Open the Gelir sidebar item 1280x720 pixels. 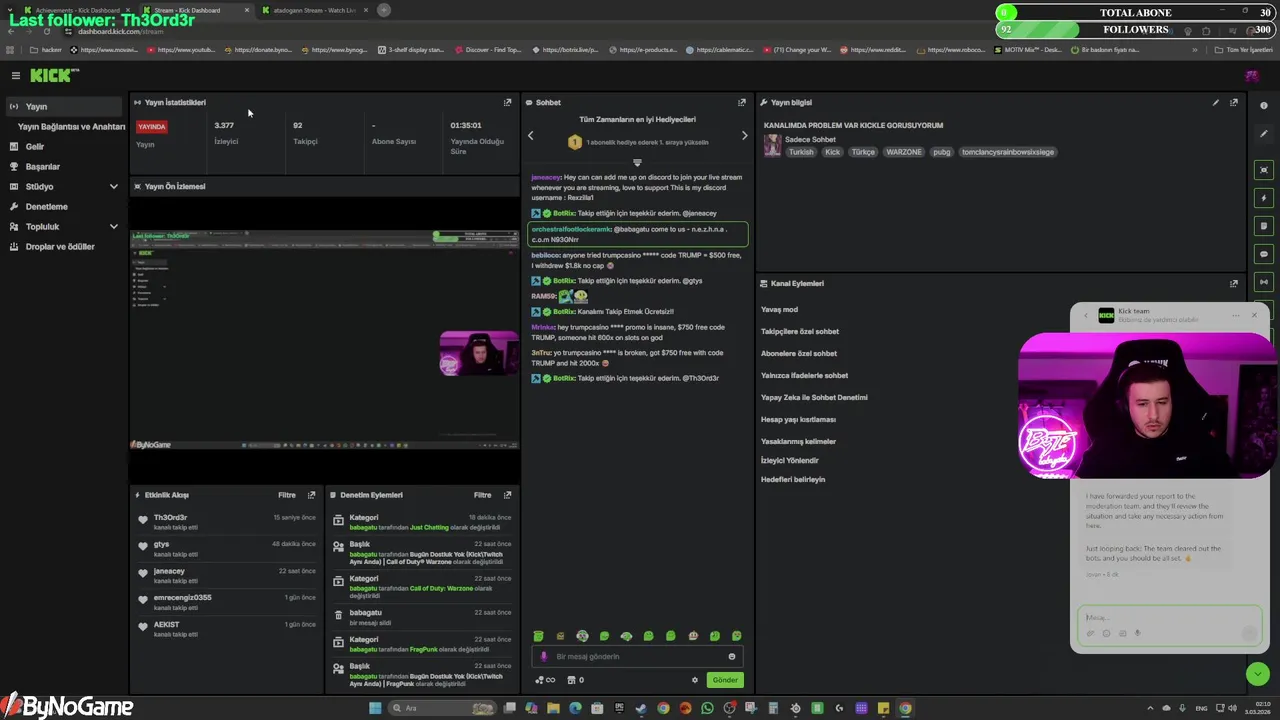click(66, 146)
